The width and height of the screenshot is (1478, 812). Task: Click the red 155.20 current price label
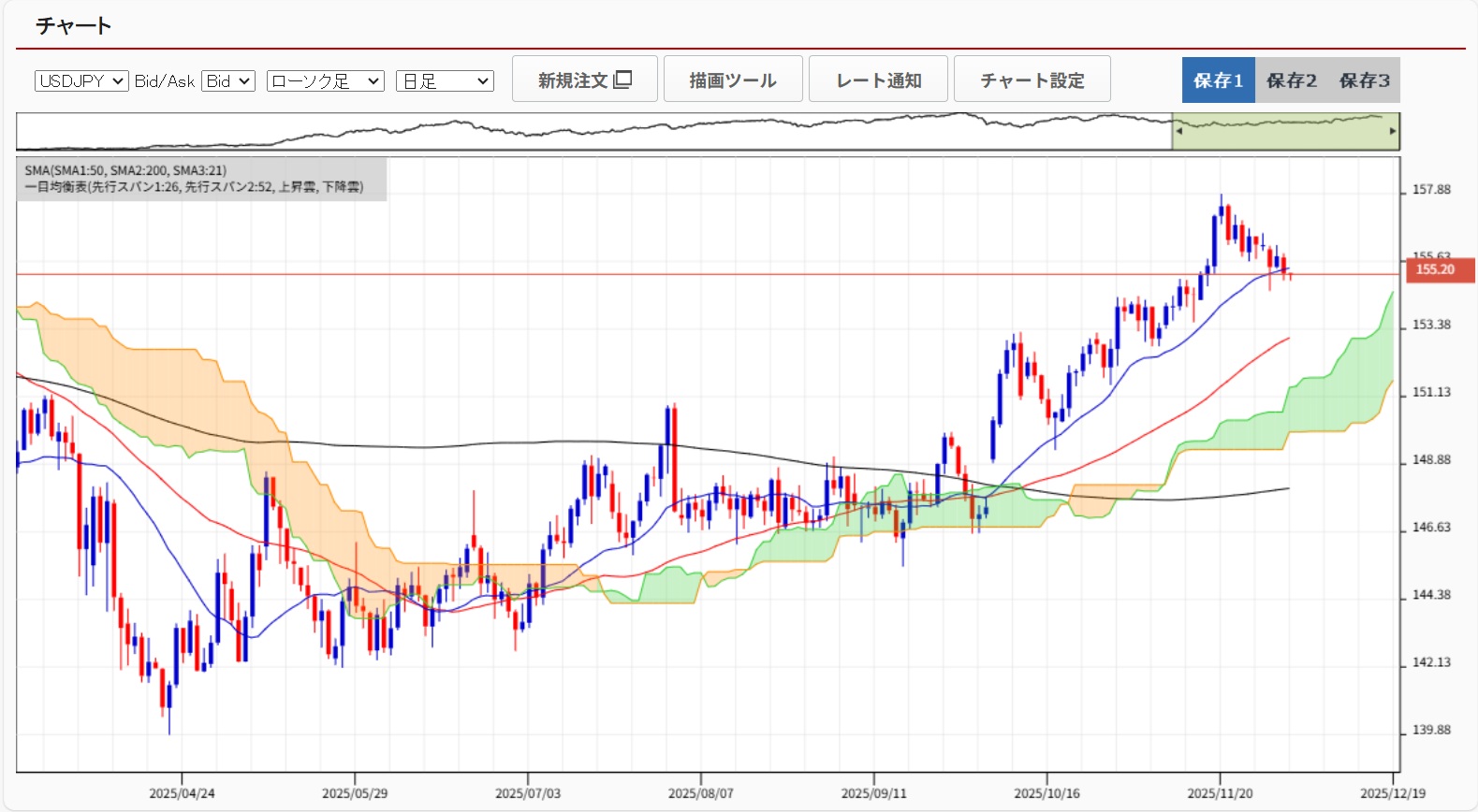(1439, 269)
